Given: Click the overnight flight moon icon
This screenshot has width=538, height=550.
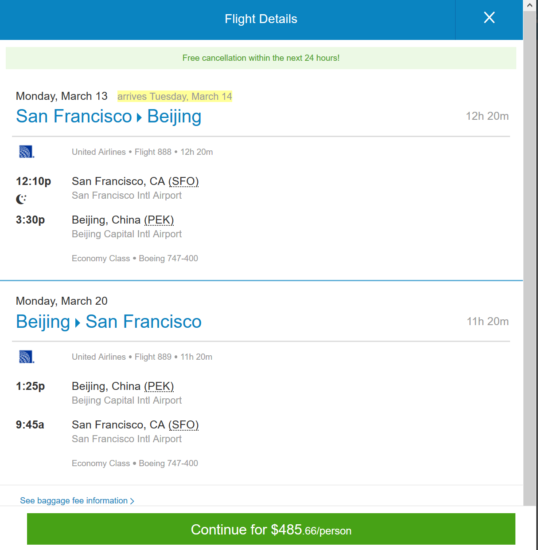Looking at the screenshot, I should [21, 199].
